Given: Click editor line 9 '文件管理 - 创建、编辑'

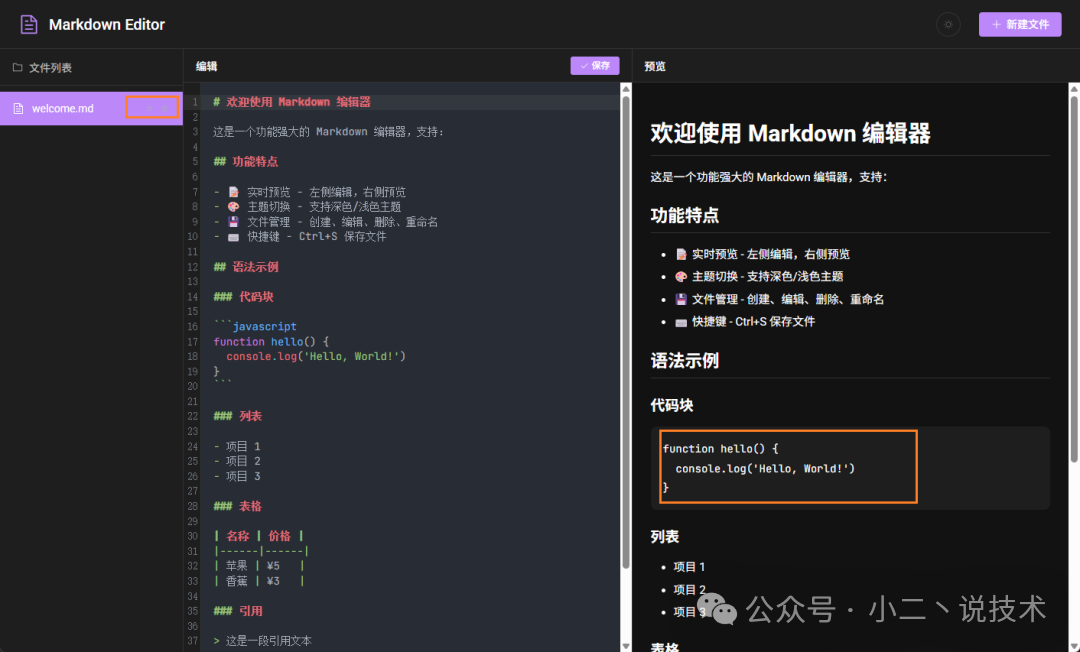Looking at the screenshot, I should [326, 222].
